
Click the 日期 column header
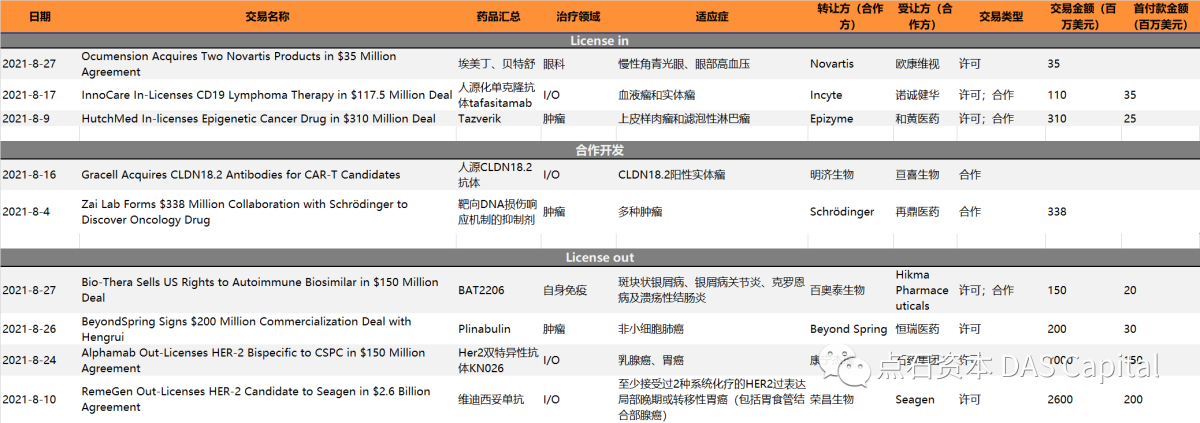40,16
